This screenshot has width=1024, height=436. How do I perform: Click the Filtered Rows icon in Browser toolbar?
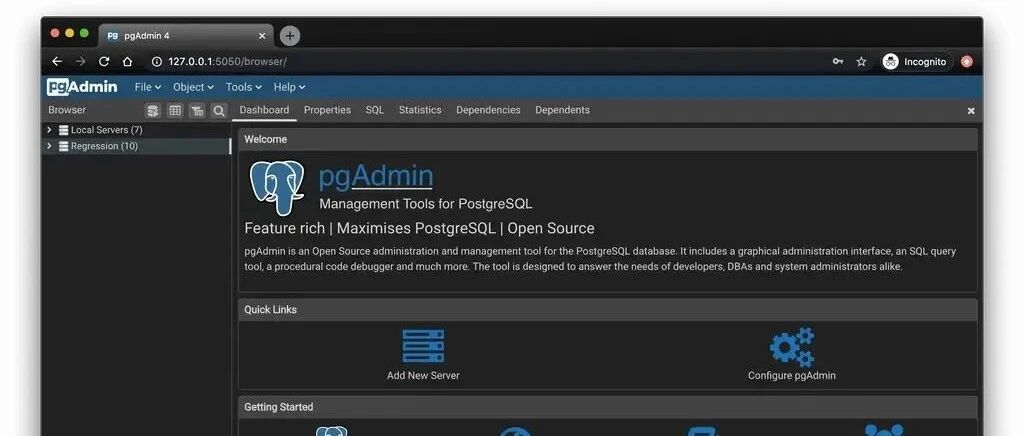tap(197, 110)
